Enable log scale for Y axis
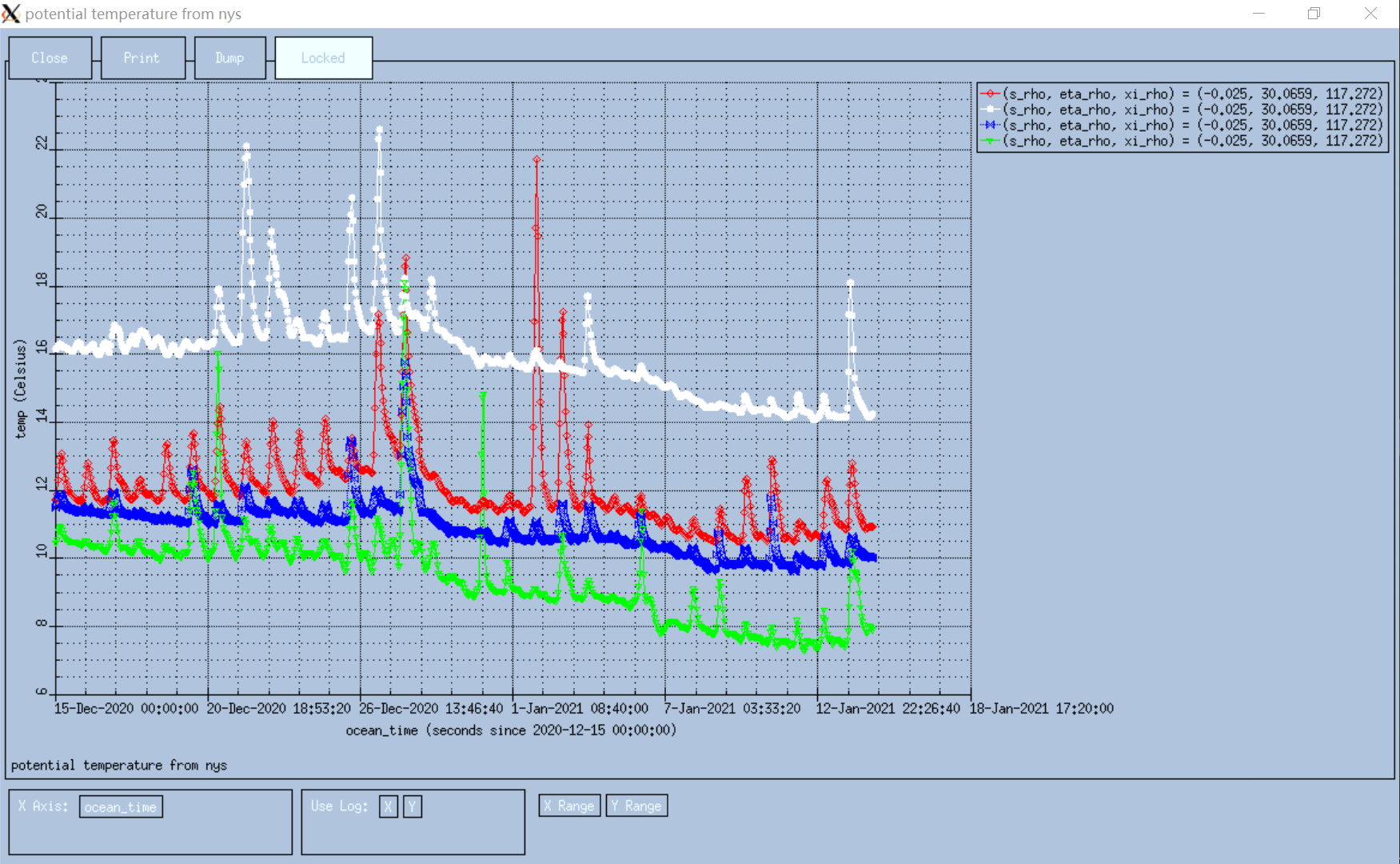Viewport: 1400px width, 864px height. pos(412,806)
